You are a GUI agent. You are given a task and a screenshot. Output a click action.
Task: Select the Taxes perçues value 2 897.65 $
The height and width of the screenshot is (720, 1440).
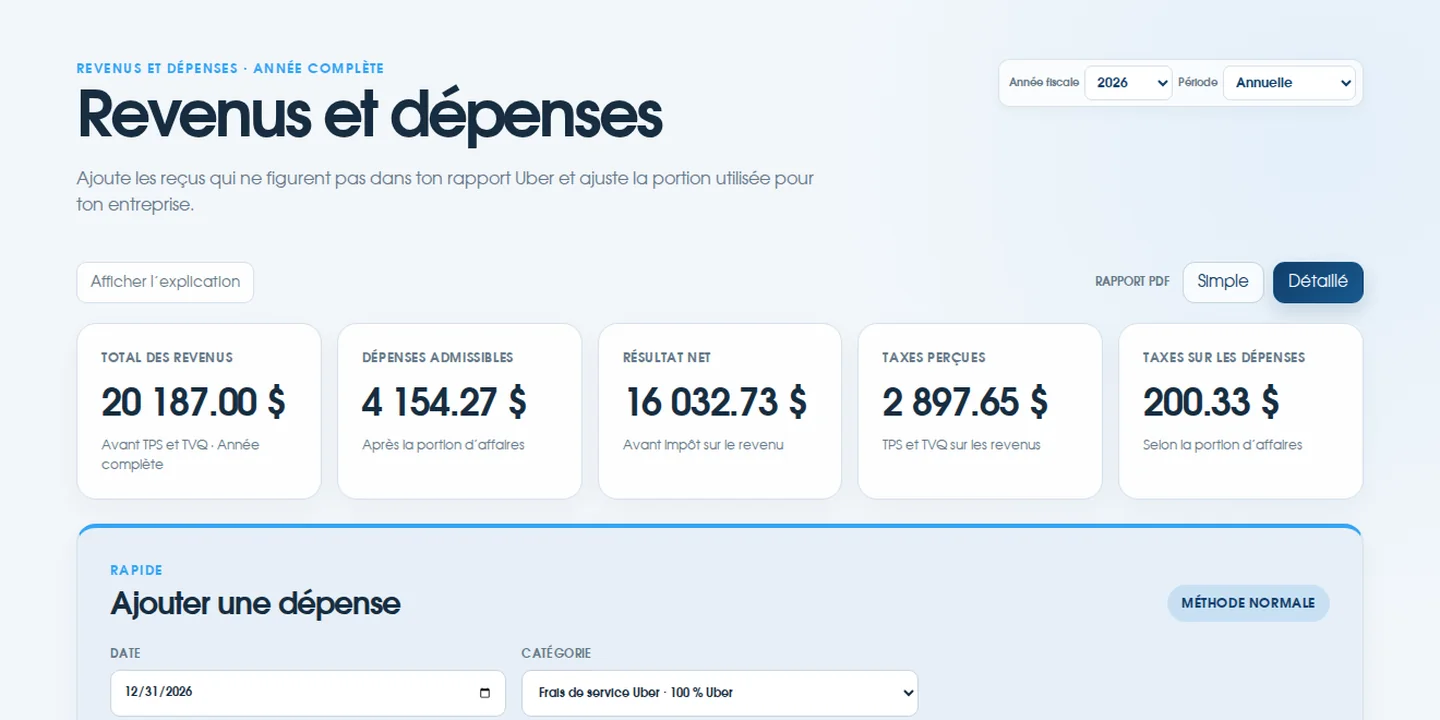click(x=965, y=402)
